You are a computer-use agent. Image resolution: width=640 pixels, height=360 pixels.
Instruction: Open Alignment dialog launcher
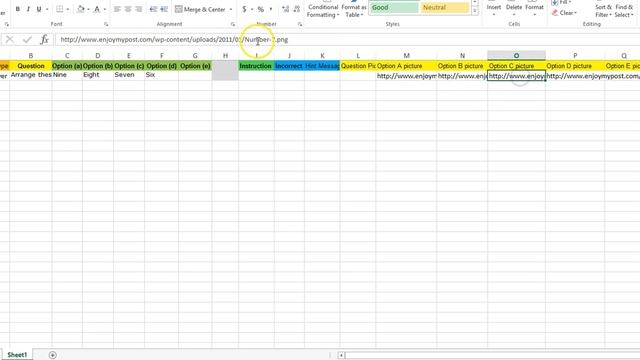point(233,24)
